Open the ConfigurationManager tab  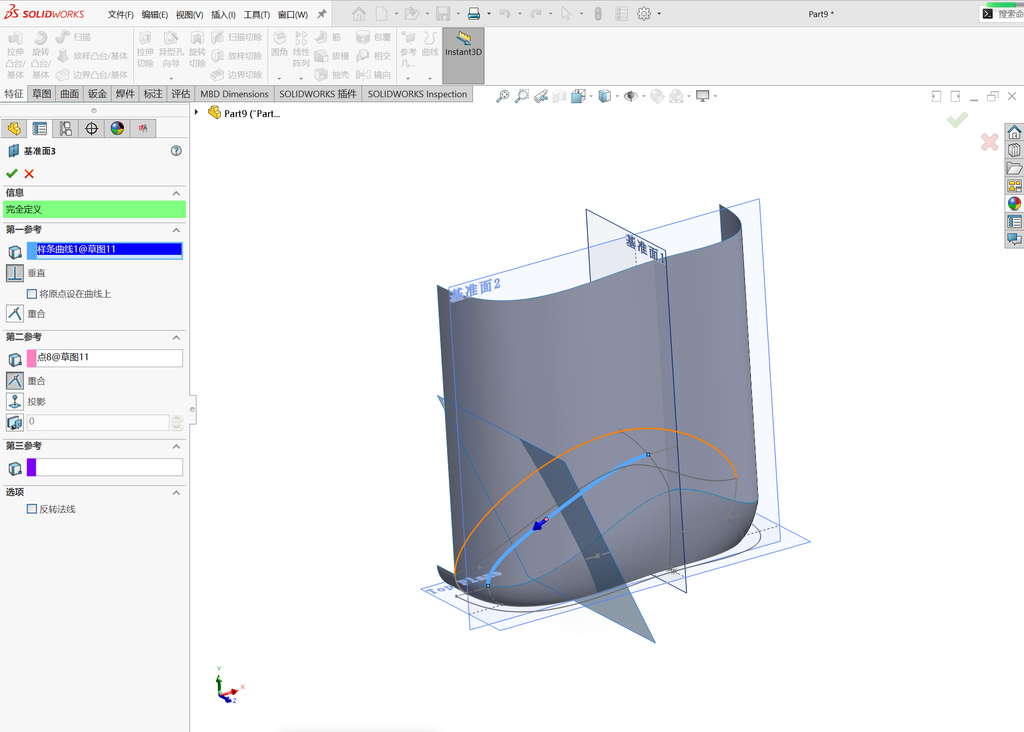click(x=65, y=129)
